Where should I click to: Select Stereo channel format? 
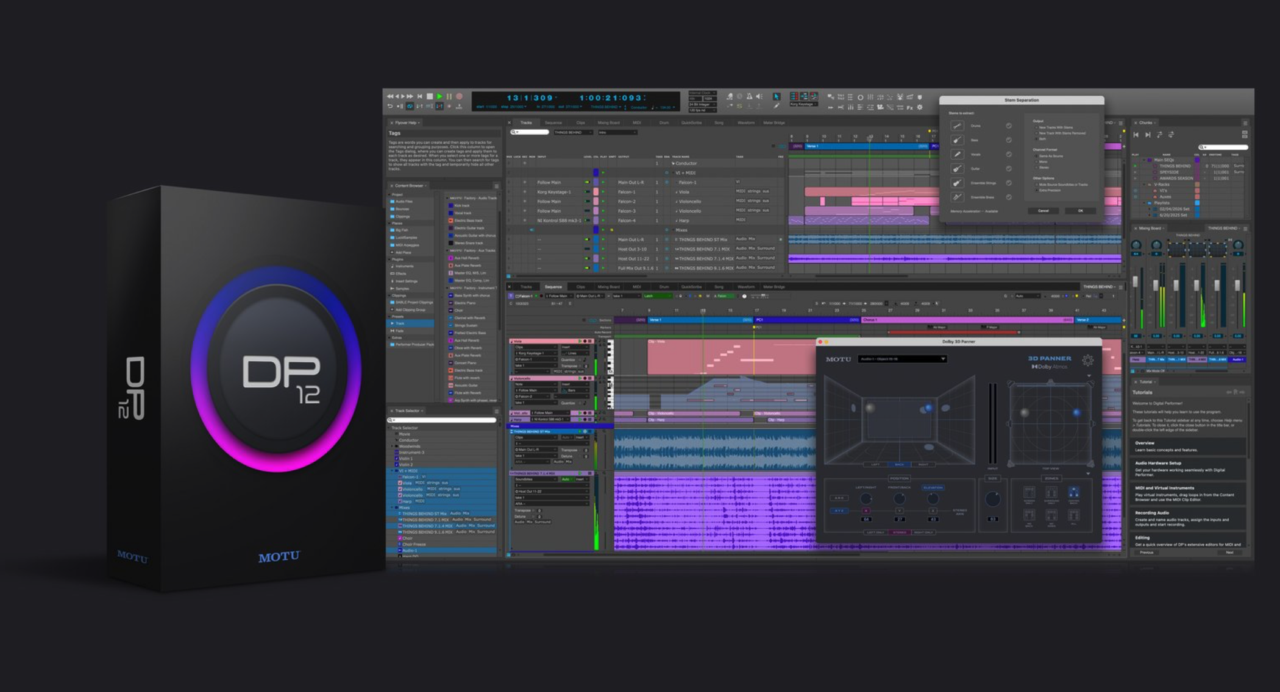pos(1043,167)
